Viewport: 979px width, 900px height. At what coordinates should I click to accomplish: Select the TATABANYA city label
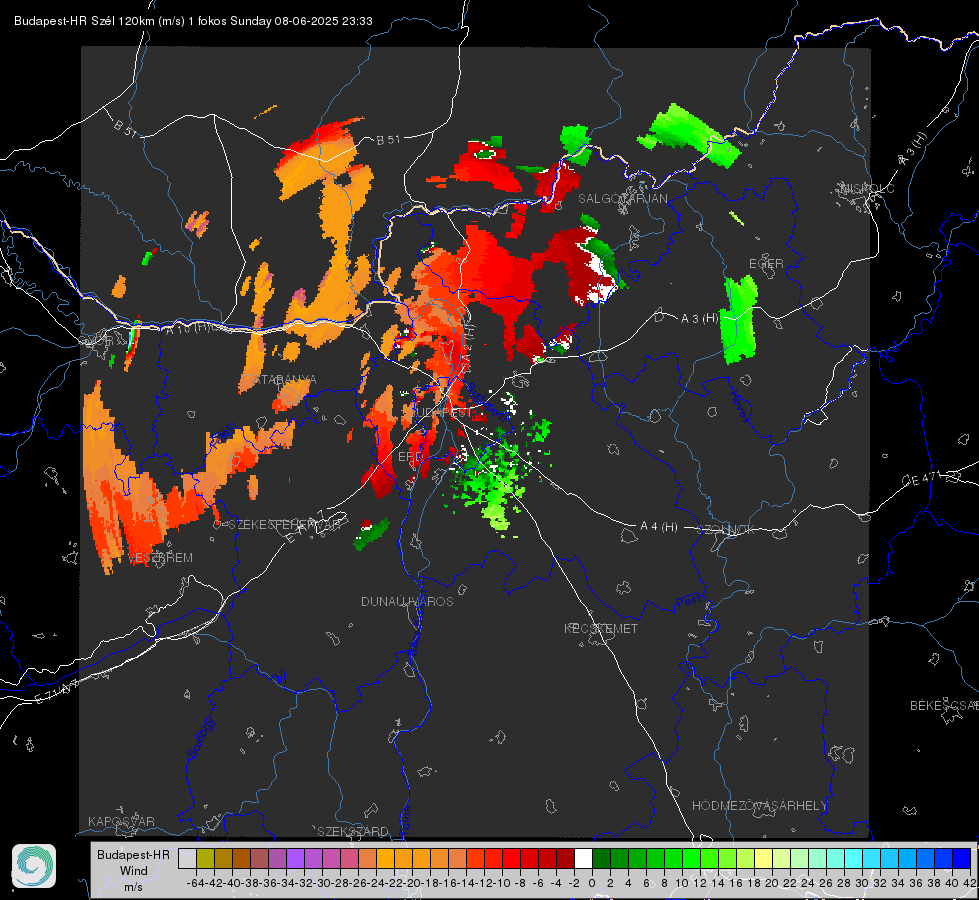pyautogui.click(x=282, y=379)
